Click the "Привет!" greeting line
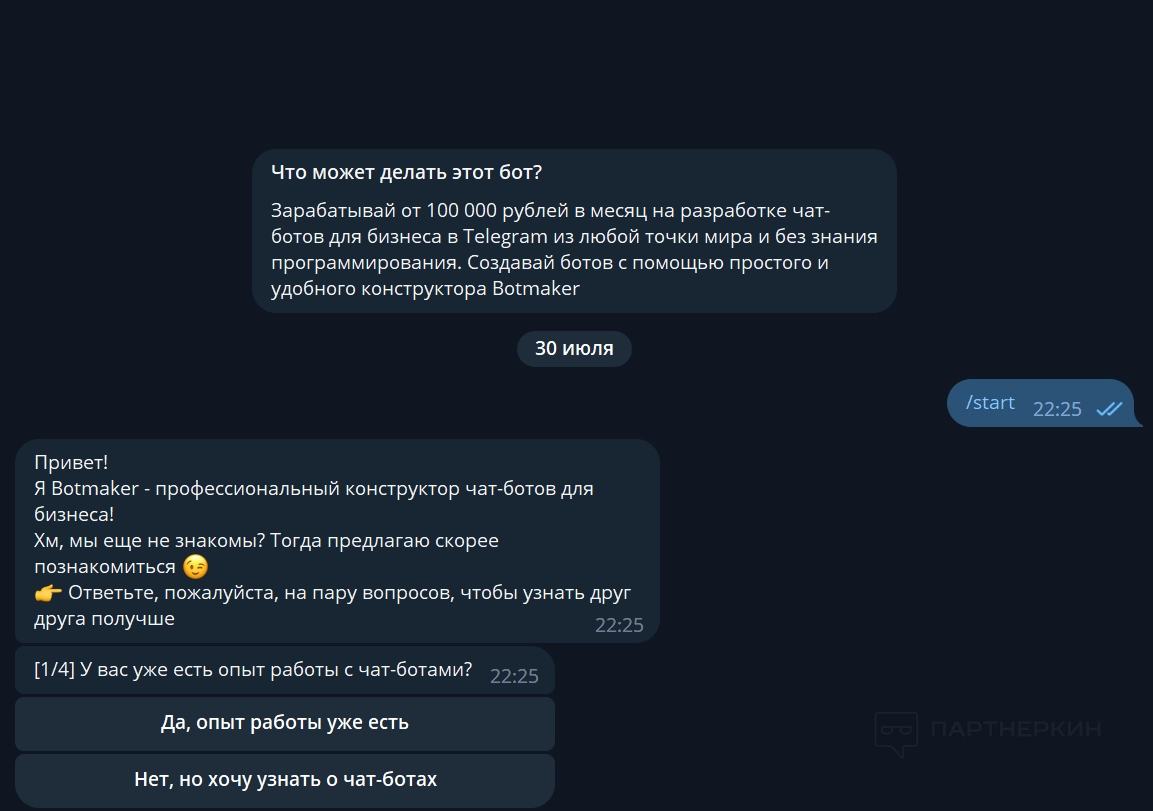 point(71,463)
